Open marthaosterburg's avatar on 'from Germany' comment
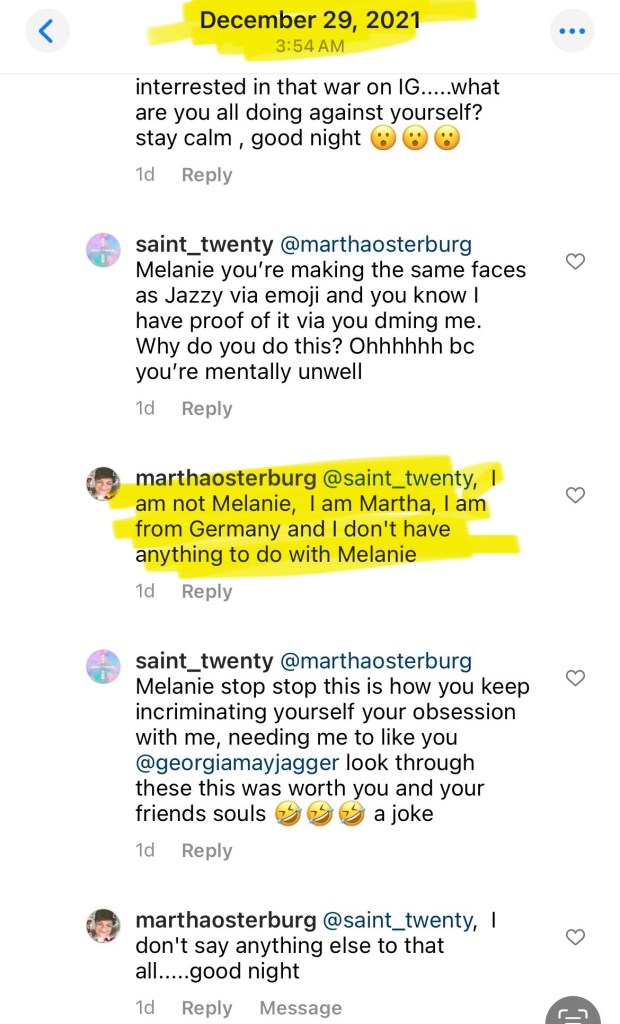 [x=105, y=485]
